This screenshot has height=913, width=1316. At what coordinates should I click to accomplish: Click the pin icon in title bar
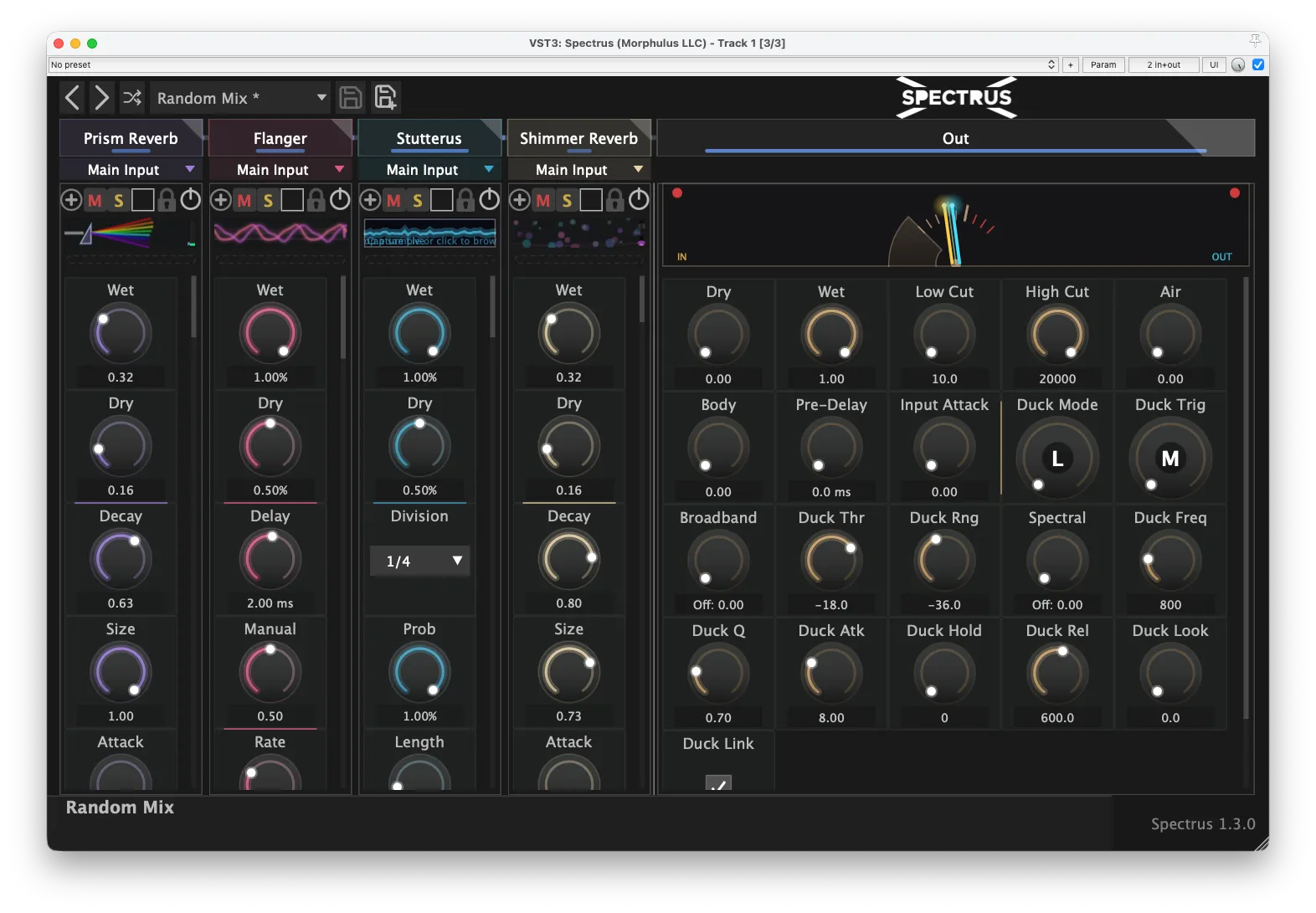pyautogui.click(x=1255, y=41)
